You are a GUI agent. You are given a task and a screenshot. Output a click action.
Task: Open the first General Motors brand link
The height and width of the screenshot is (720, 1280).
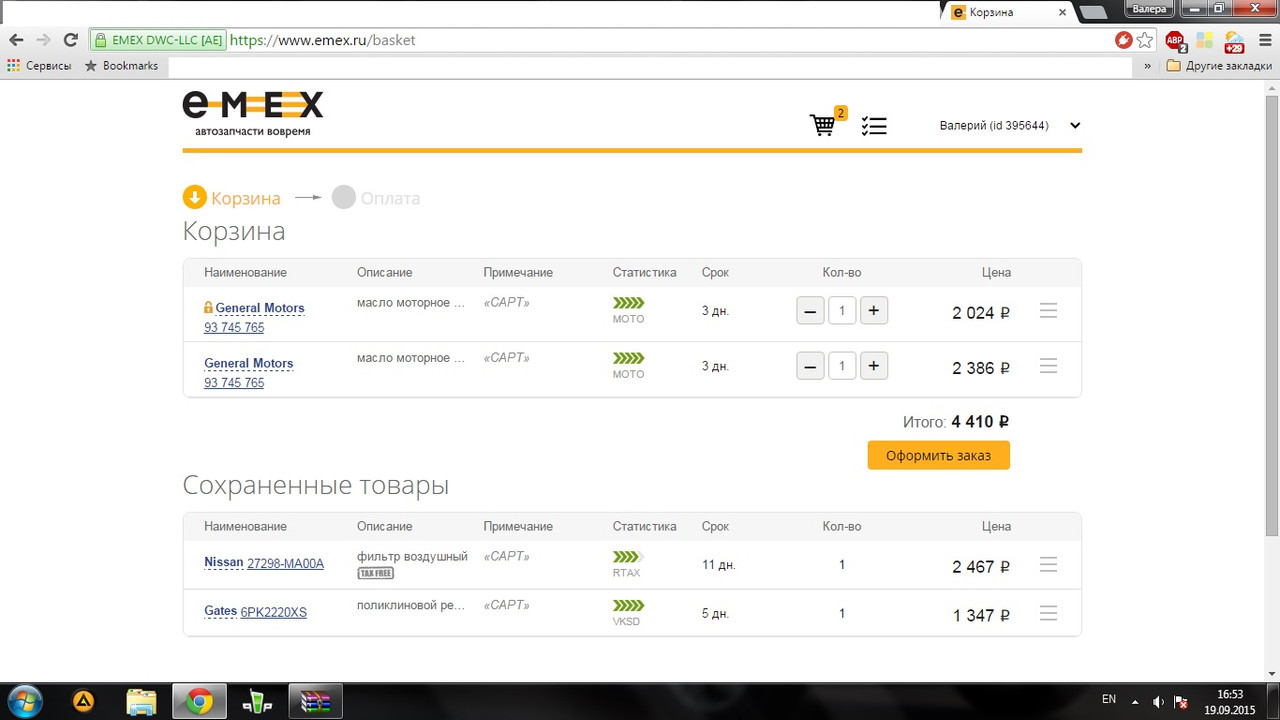260,308
